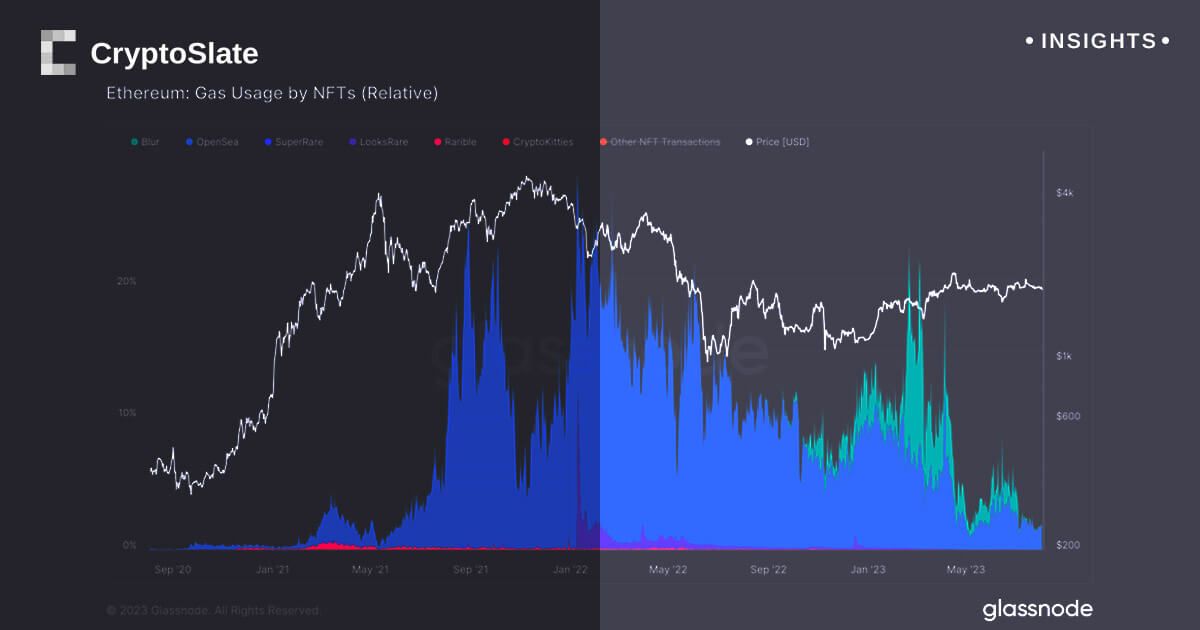This screenshot has width=1200, height=630.
Task: Click the $4k price axis label
Action: click(1066, 192)
